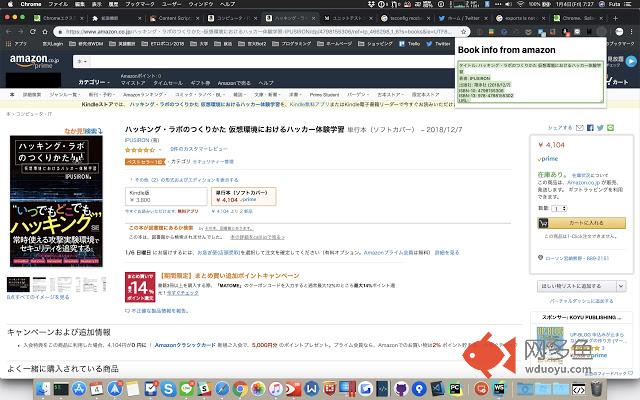This screenshot has width=640, height=400.
Task: Open Photos from the Dock
Action: point(258,389)
